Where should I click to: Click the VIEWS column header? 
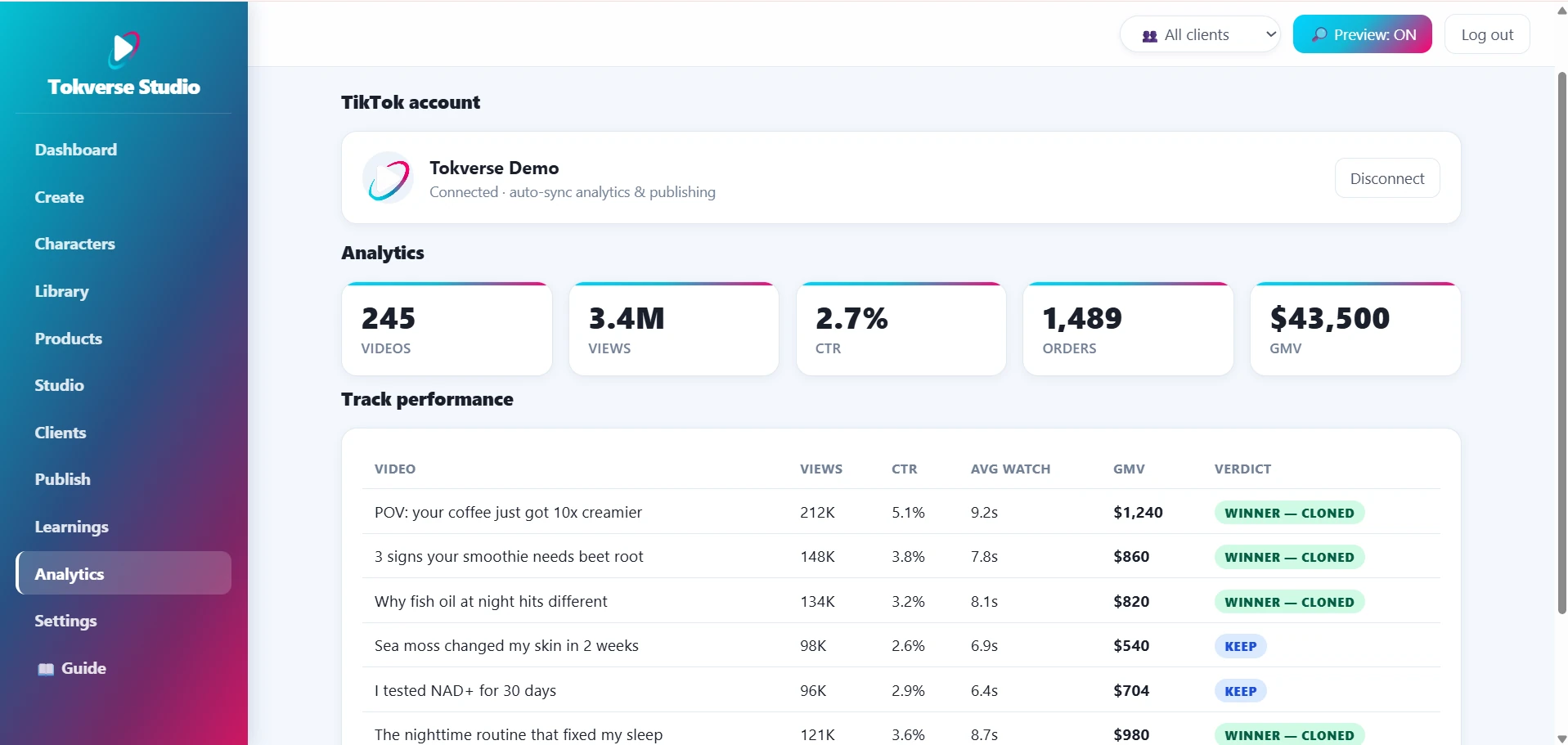(821, 469)
